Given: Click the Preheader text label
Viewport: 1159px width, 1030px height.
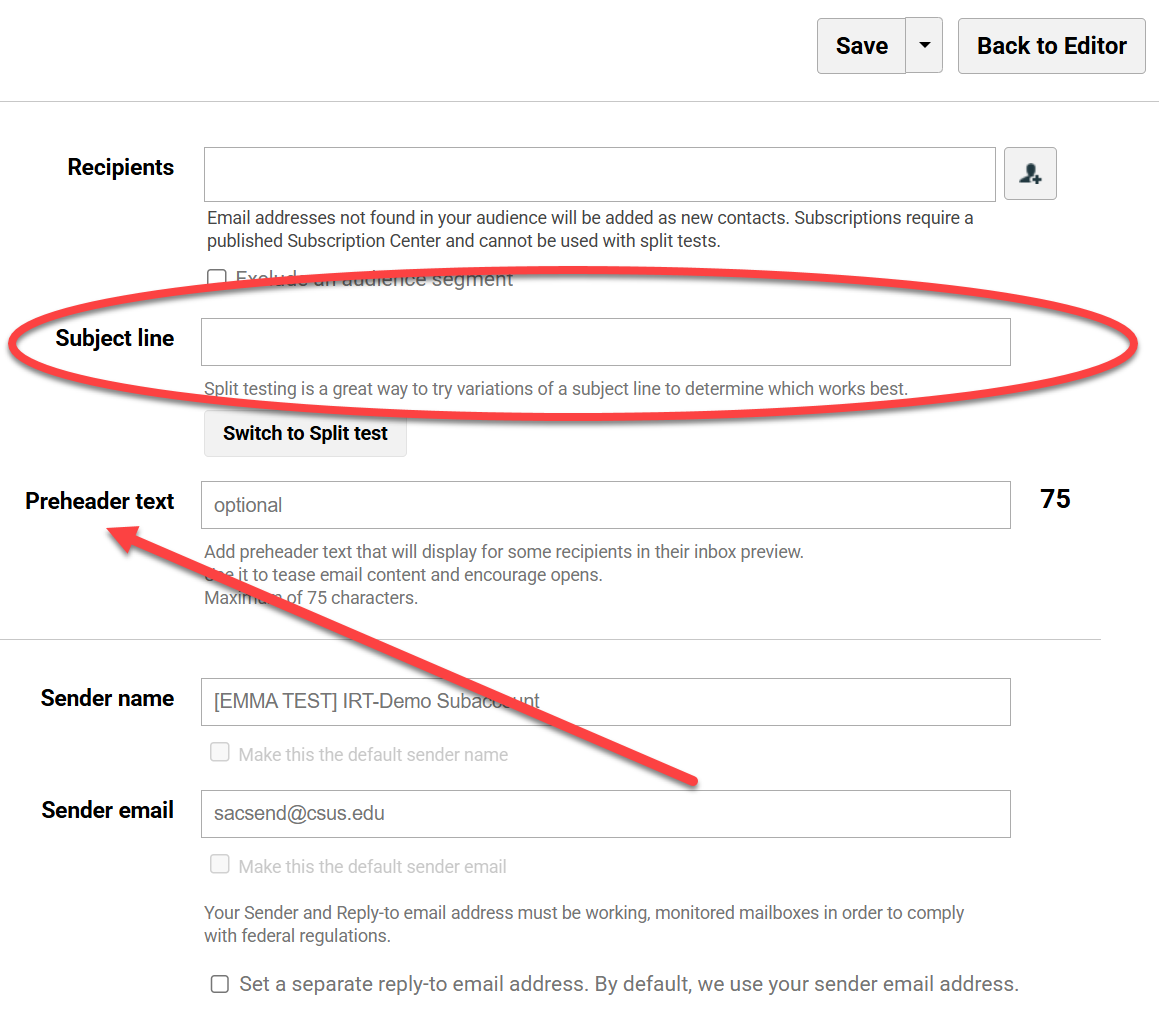Looking at the screenshot, I should click(x=100, y=501).
